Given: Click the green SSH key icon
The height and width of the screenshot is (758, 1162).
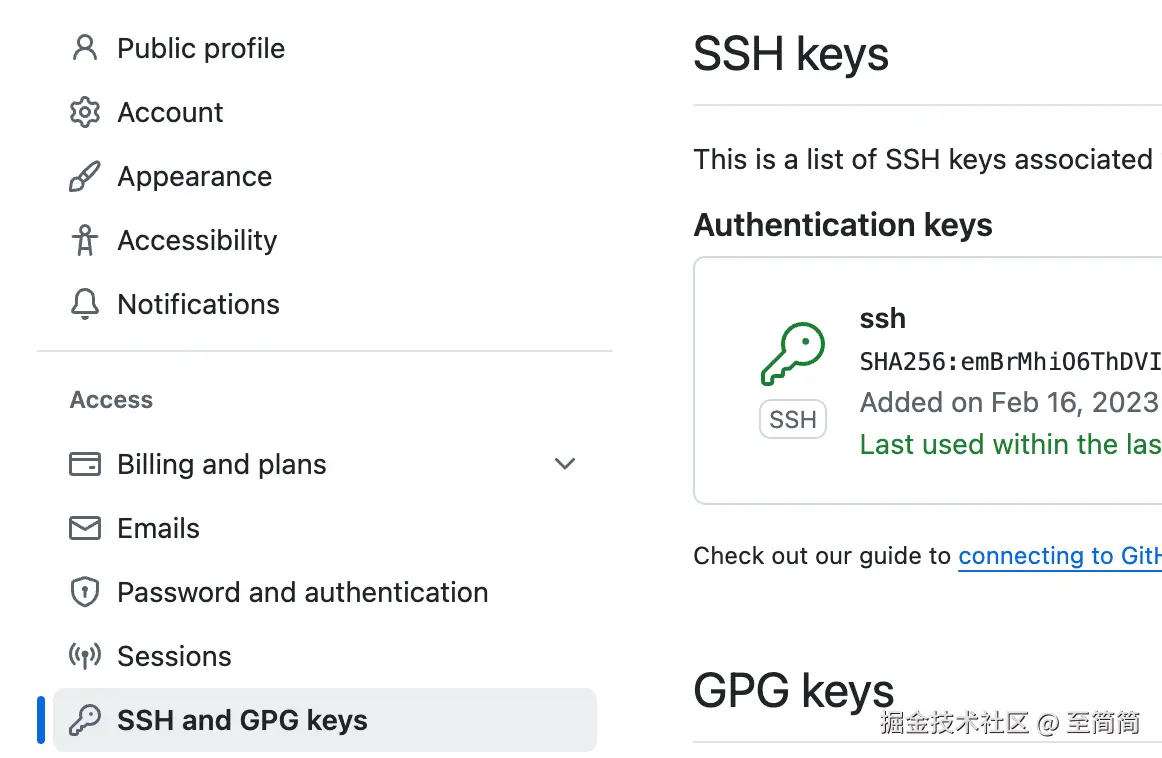Looking at the screenshot, I should [792, 354].
